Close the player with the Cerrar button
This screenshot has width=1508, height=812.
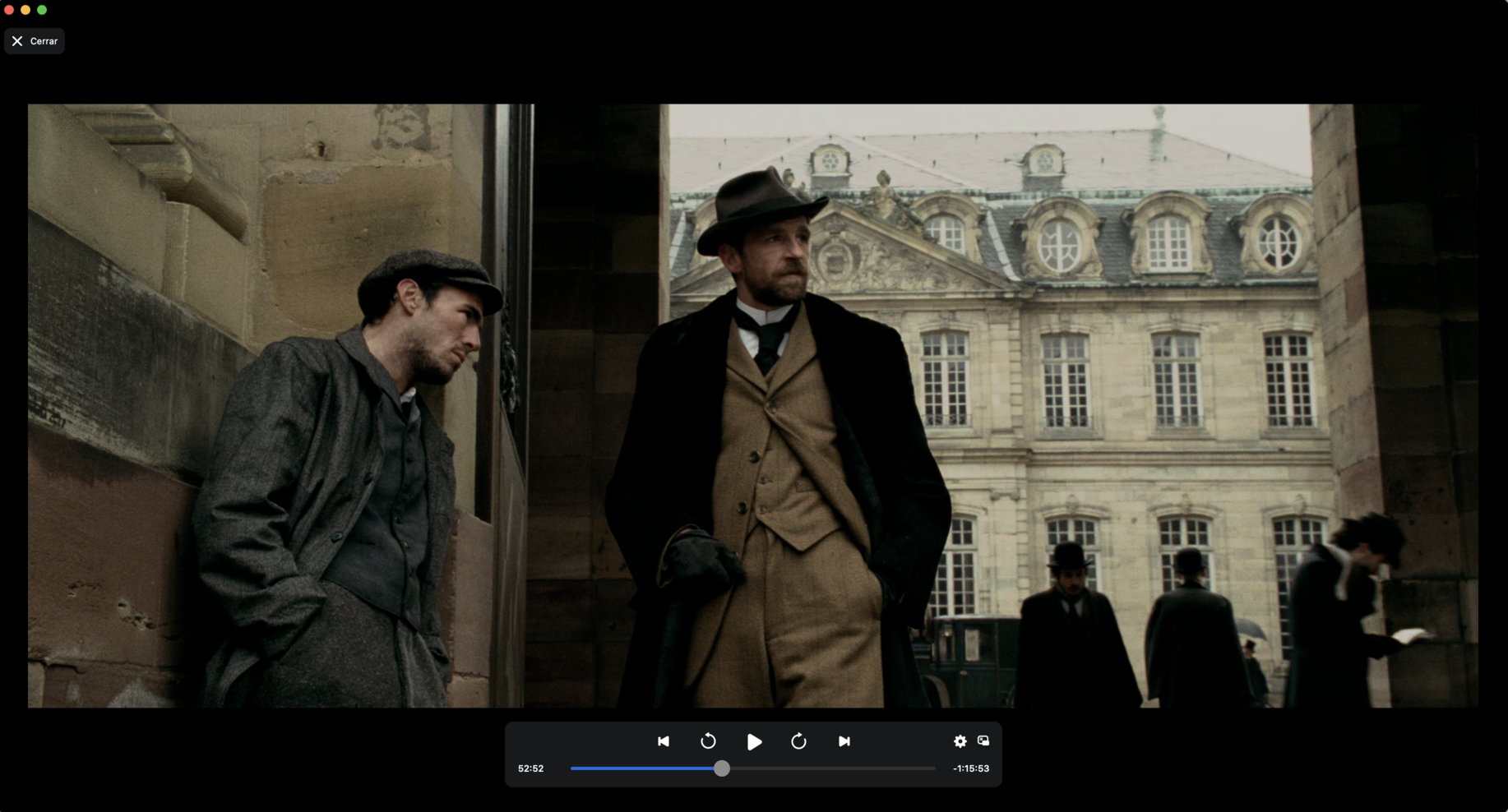(35, 41)
